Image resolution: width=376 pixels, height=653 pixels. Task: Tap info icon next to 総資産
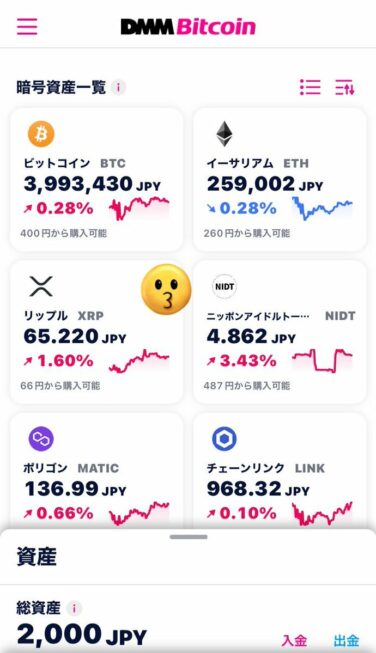pos(74,608)
